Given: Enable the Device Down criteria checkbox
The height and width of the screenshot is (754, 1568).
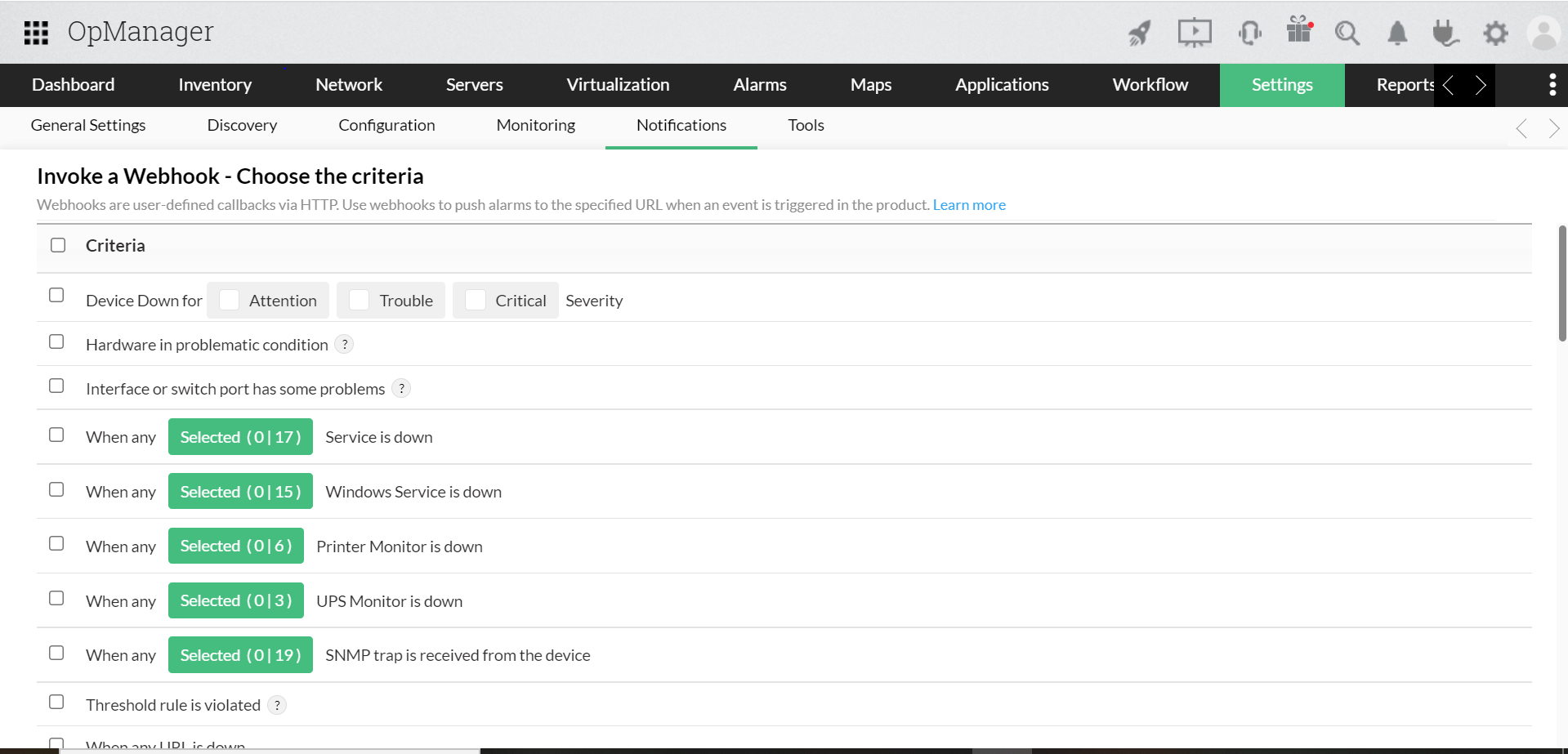Looking at the screenshot, I should point(56,295).
